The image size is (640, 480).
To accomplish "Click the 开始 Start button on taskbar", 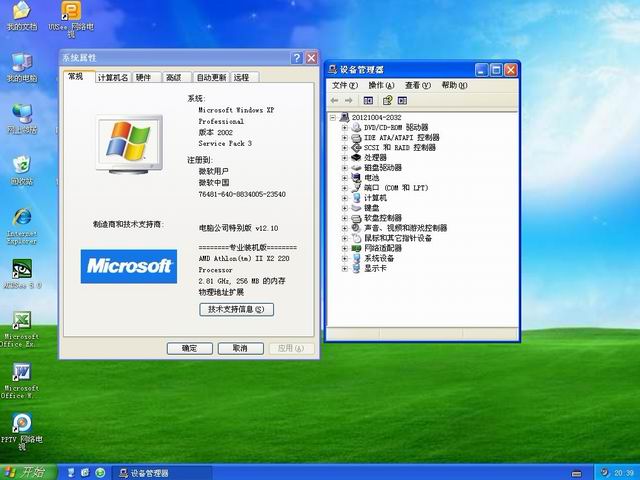I will [x=26, y=472].
